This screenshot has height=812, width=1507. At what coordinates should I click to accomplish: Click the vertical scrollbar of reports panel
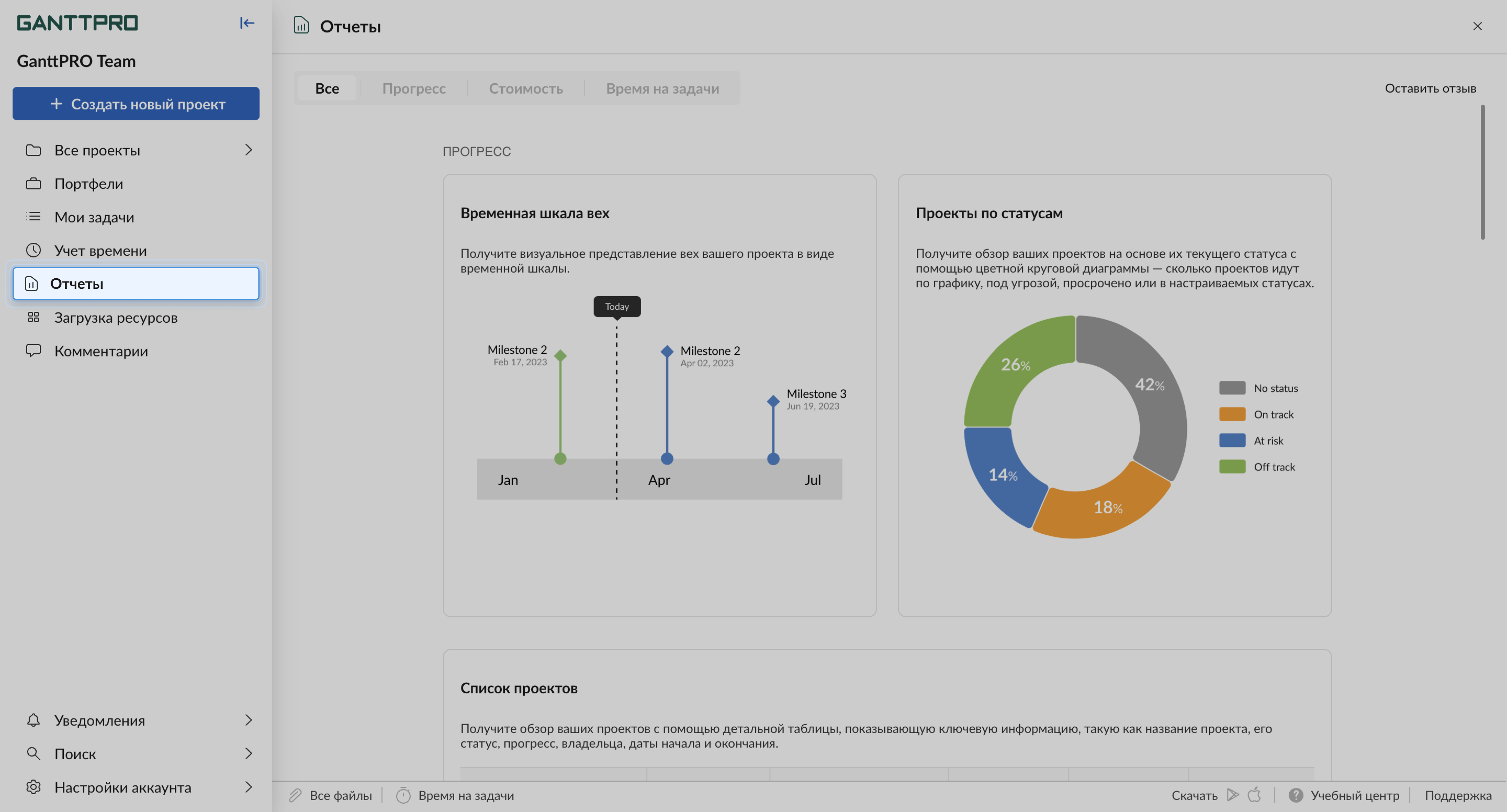[1483, 172]
